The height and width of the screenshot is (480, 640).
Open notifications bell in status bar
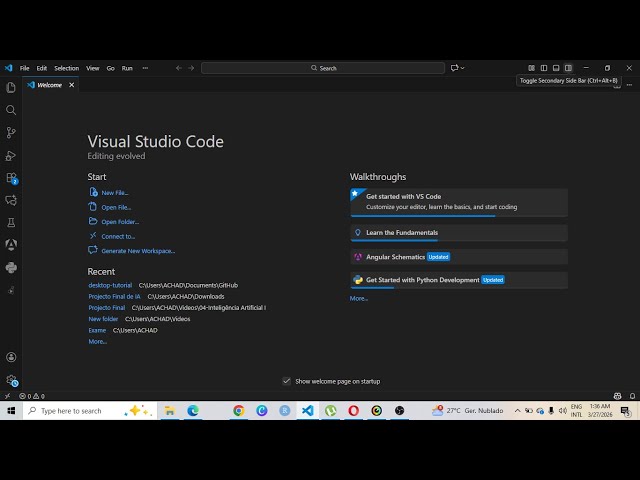point(632,396)
